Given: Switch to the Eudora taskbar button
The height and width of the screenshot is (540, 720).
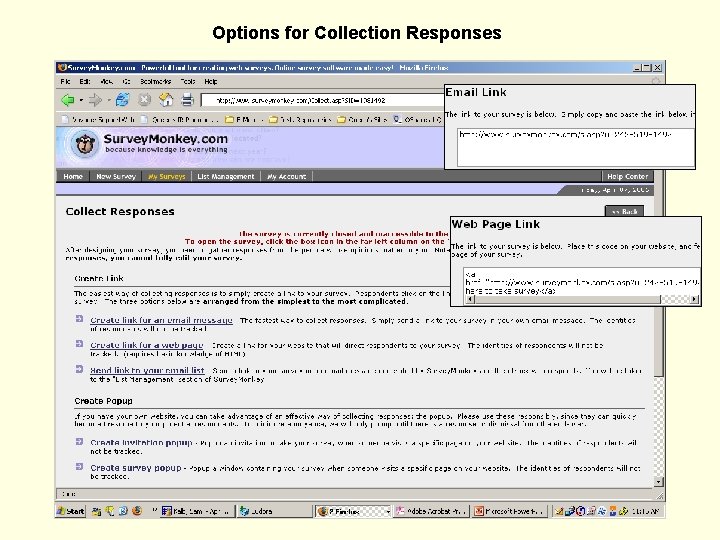Looking at the screenshot, I should click(x=274, y=511).
